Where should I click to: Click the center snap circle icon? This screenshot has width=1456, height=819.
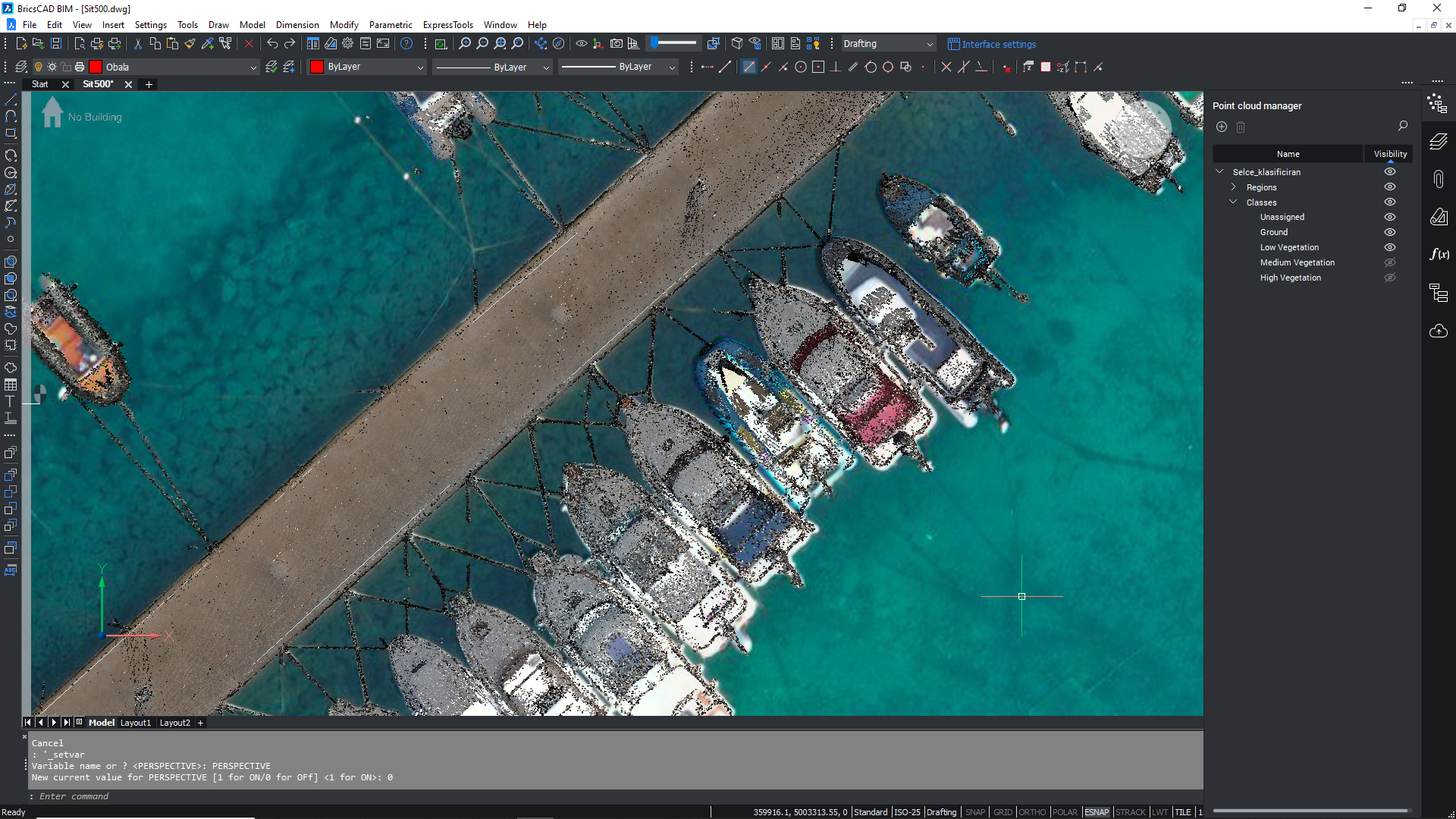pos(801,67)
